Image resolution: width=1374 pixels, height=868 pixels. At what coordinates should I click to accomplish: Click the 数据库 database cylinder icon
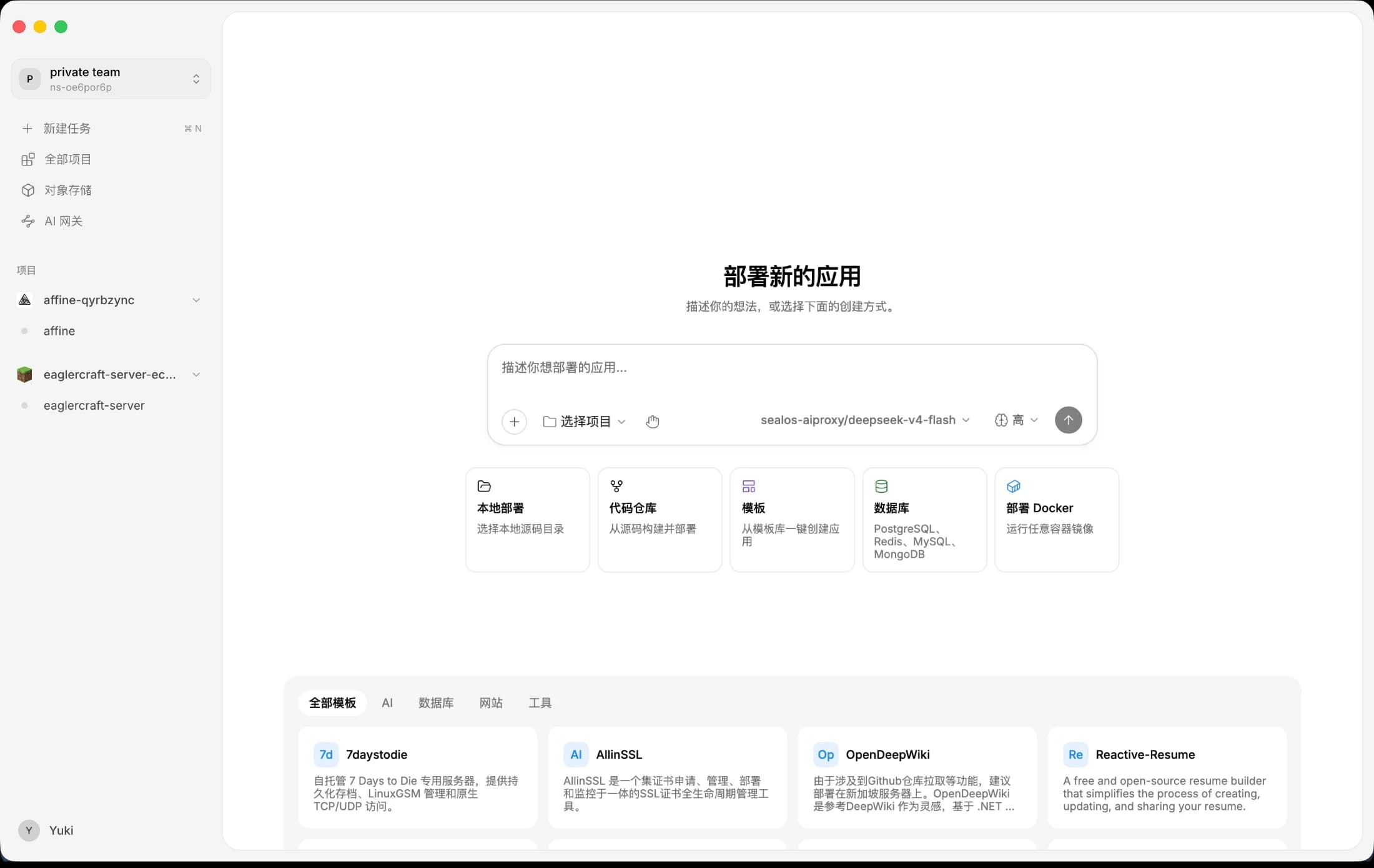click(x=881, y=486)
